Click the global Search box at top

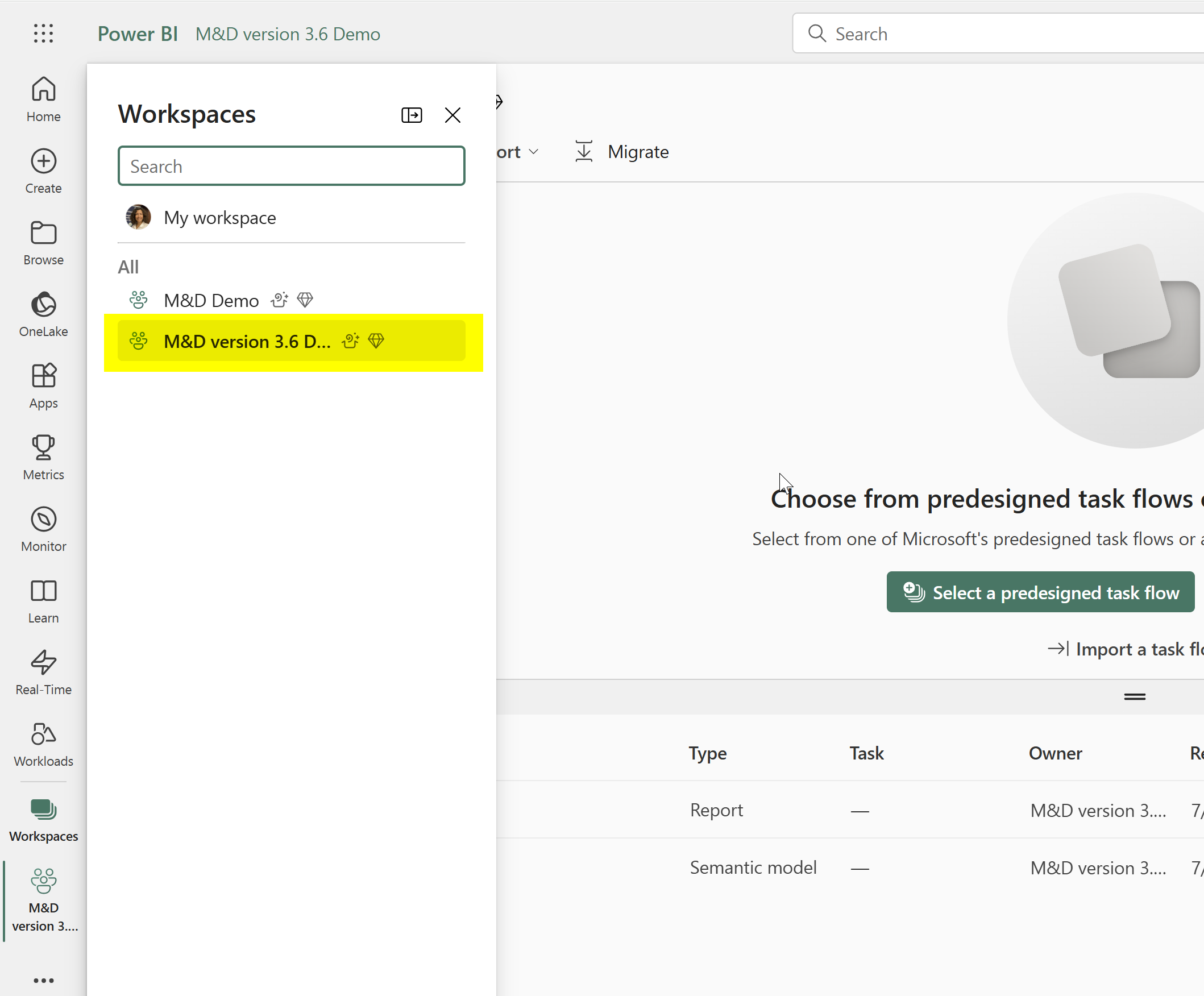point(998,34)
